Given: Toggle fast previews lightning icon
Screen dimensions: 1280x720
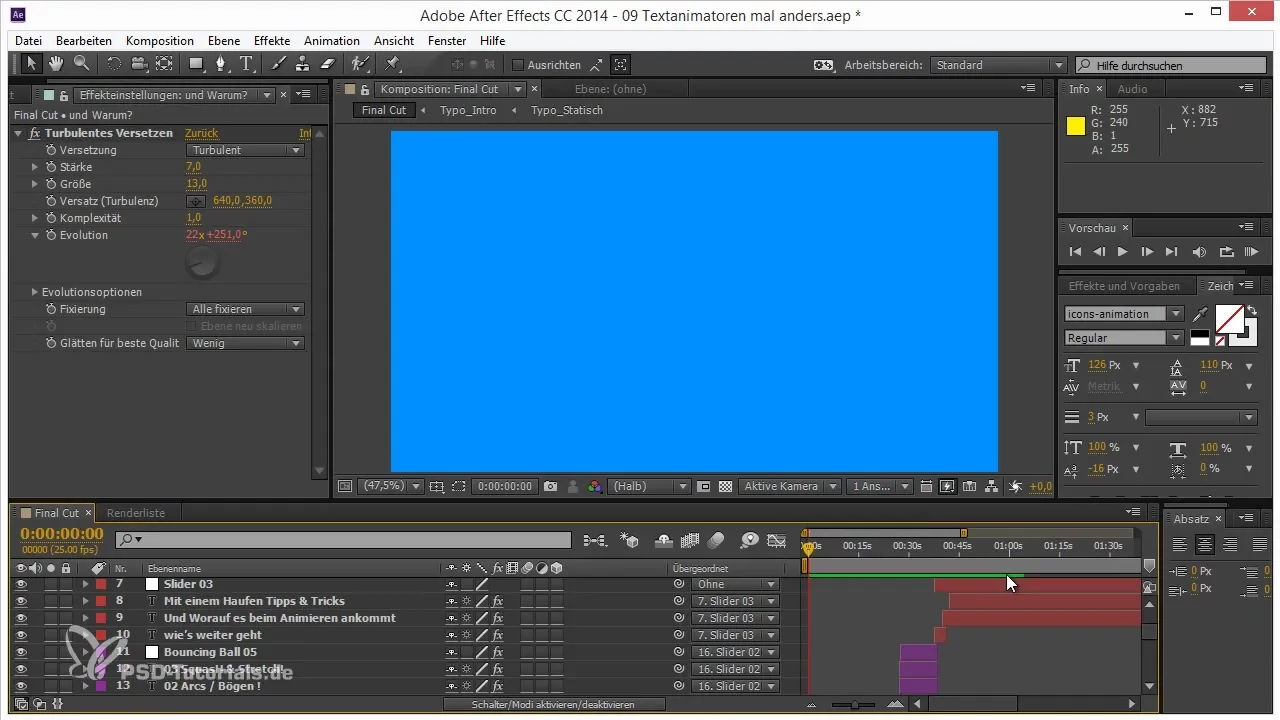Looking at the screenshot, I should click(947, 486).
